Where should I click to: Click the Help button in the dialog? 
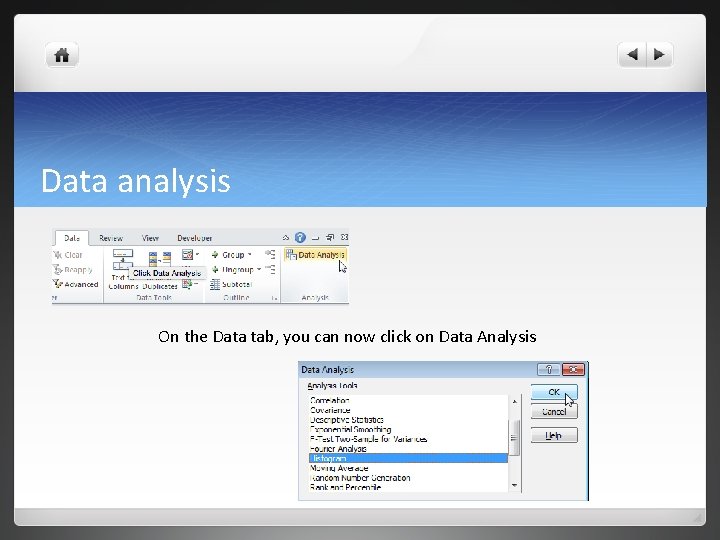(x=554, y=435)
